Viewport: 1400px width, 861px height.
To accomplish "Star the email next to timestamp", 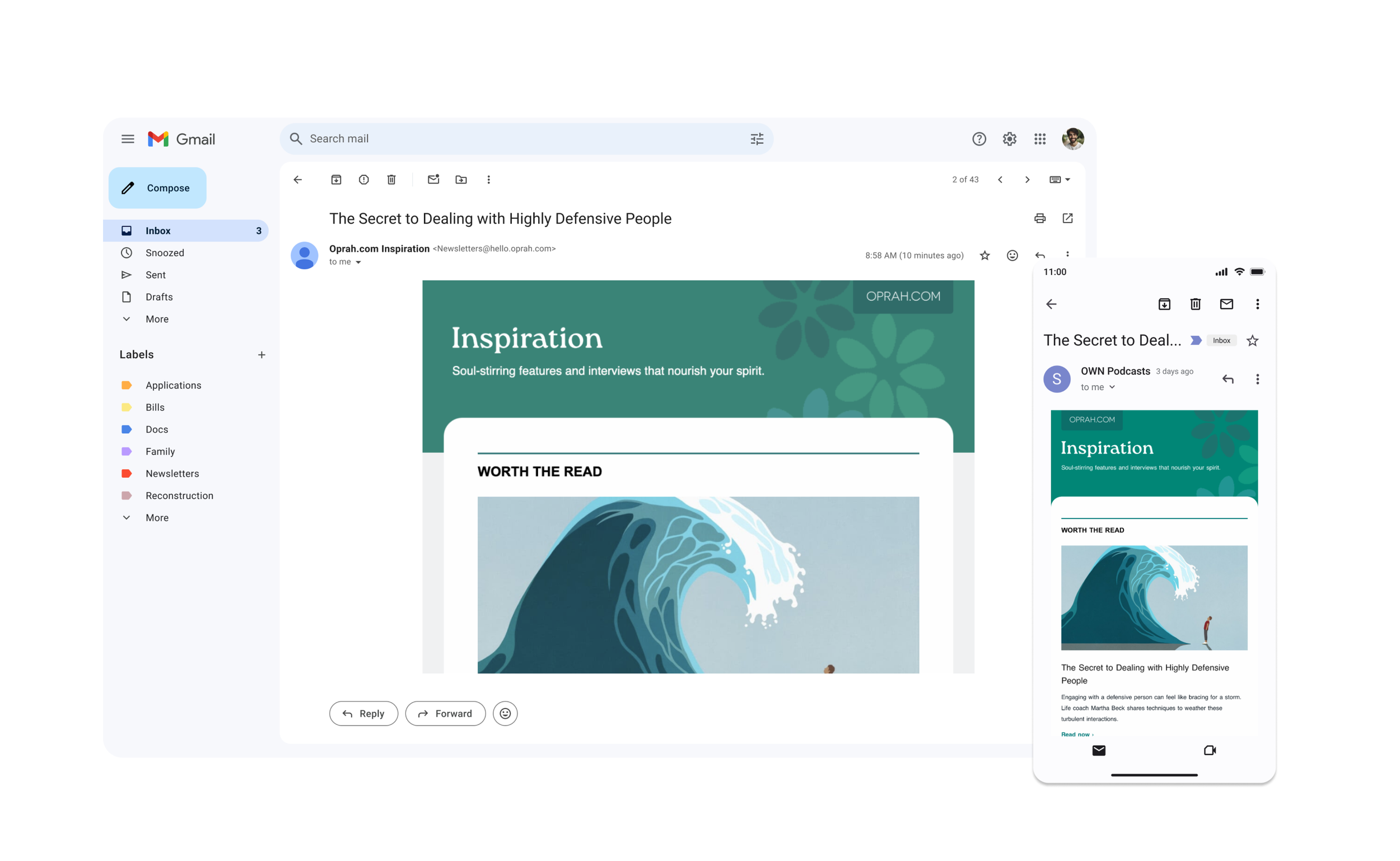I will (984, 255).
